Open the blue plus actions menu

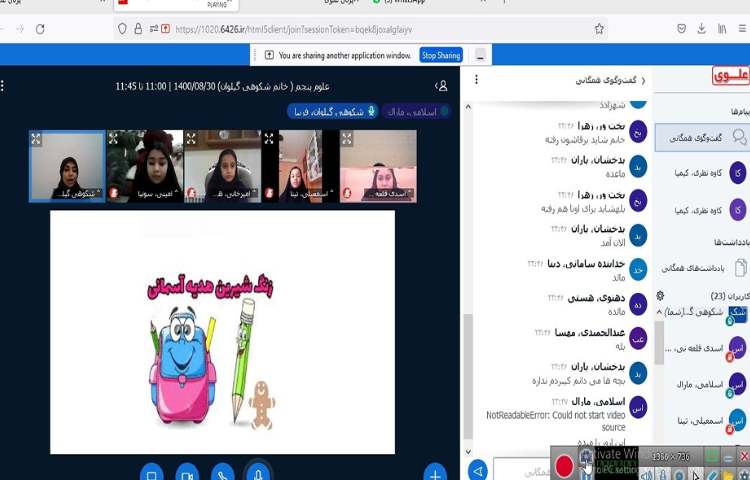(435, 472)
